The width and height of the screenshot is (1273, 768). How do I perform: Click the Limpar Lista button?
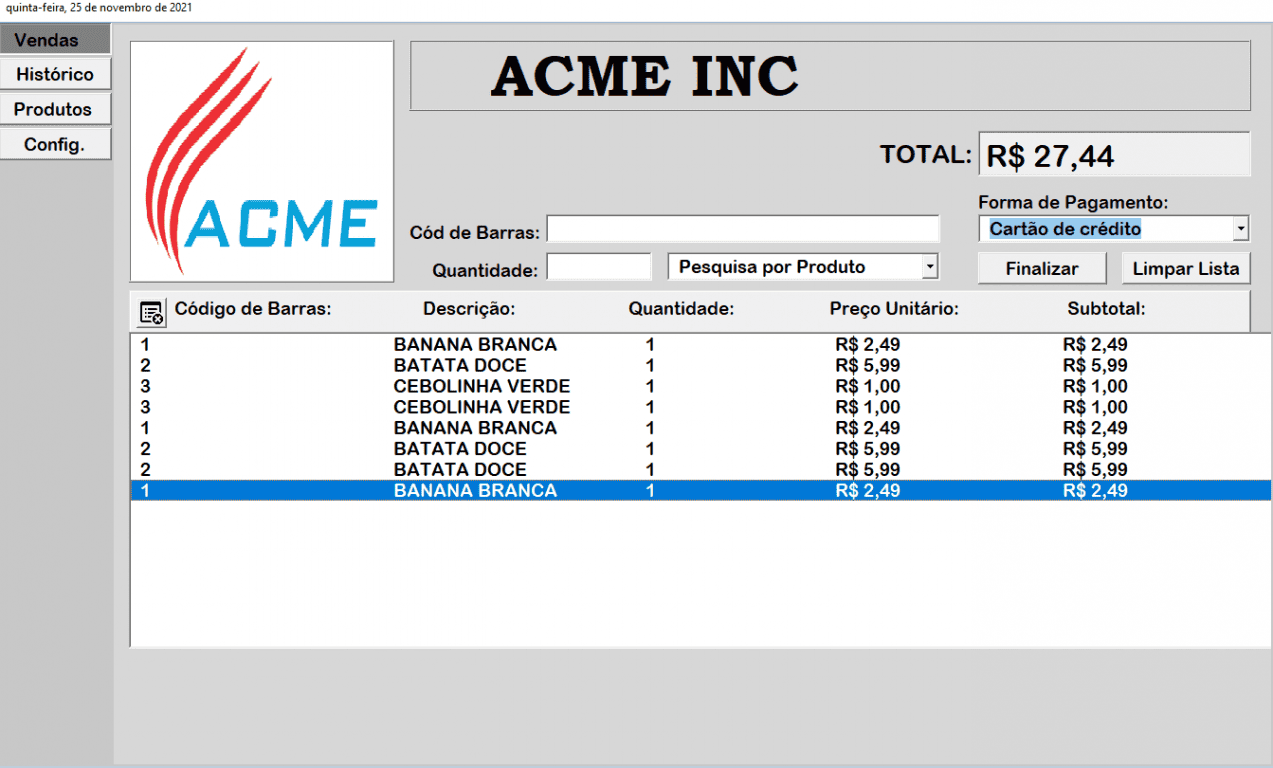click(1186, 269)
